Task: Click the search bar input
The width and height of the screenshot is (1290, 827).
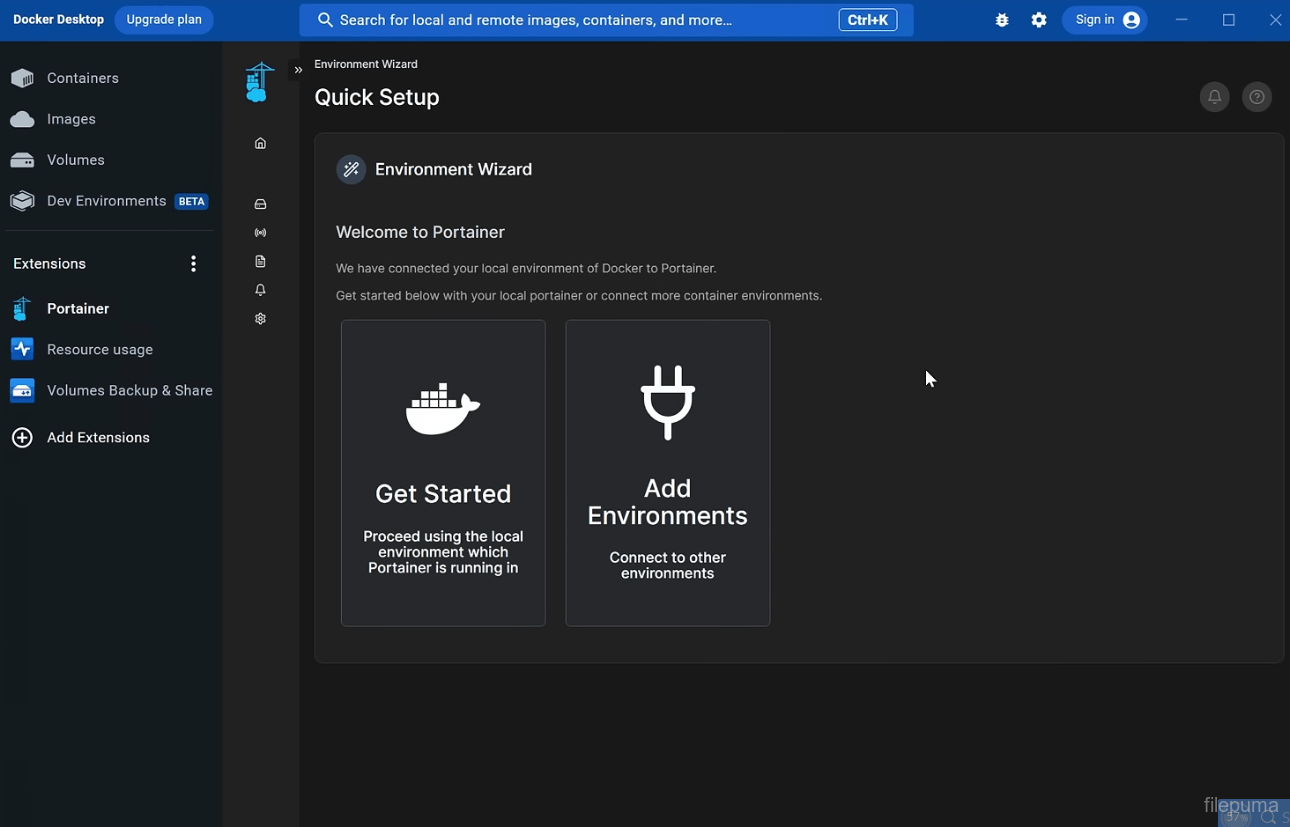Action: tap(606, 20)
